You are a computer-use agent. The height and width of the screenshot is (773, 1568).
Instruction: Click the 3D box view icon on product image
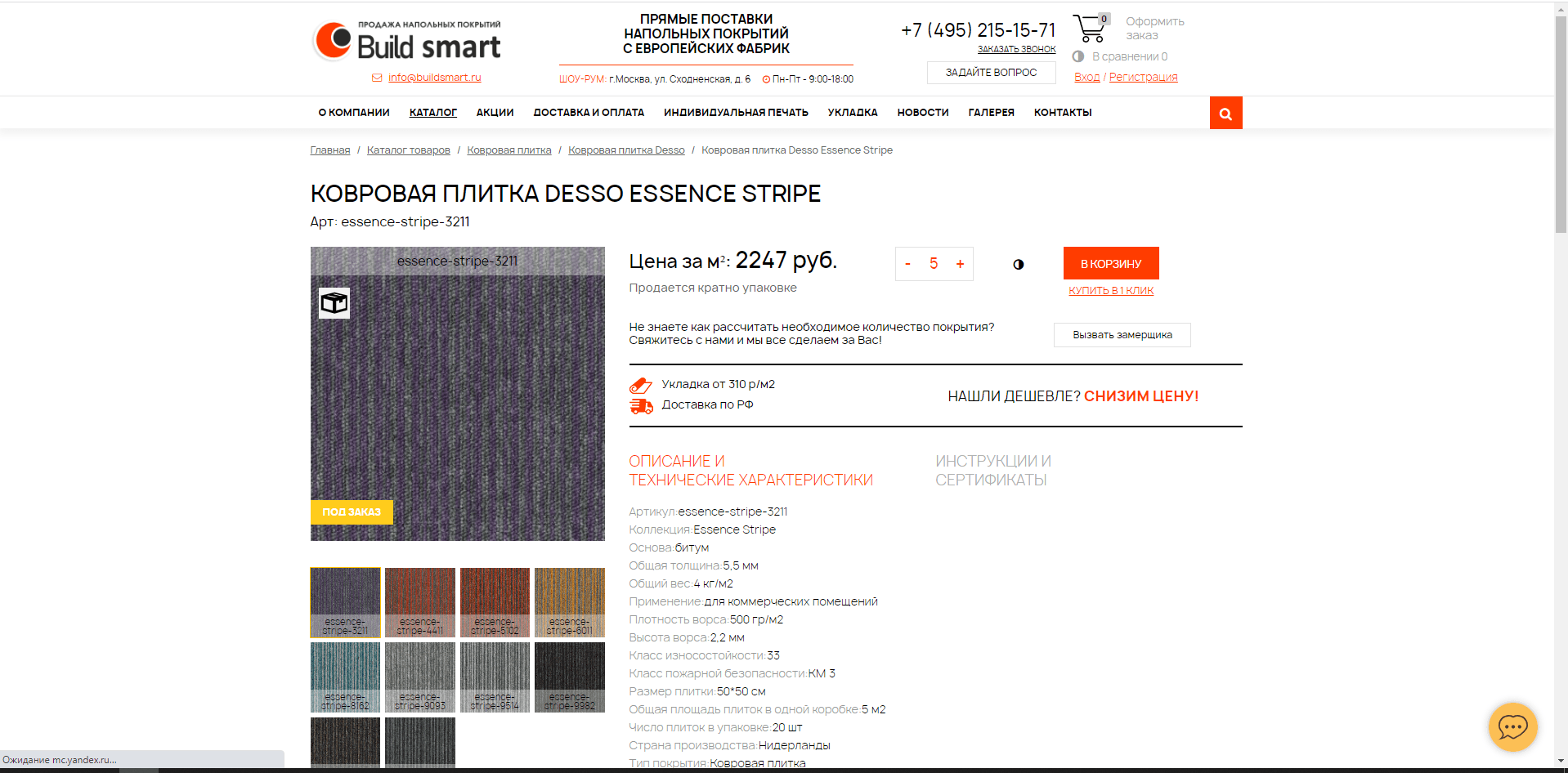[x=334, y=303]
